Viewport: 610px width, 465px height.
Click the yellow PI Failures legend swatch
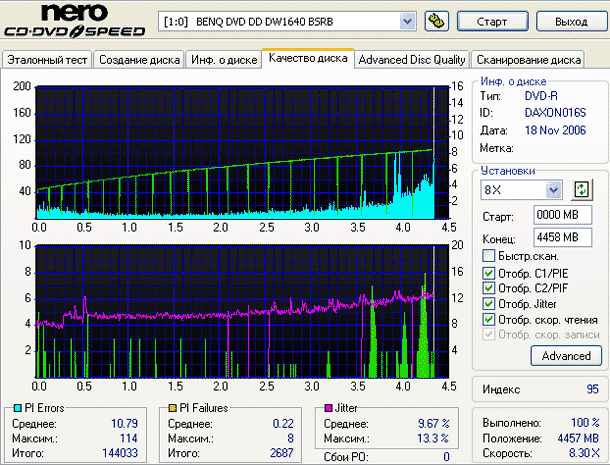174,409
